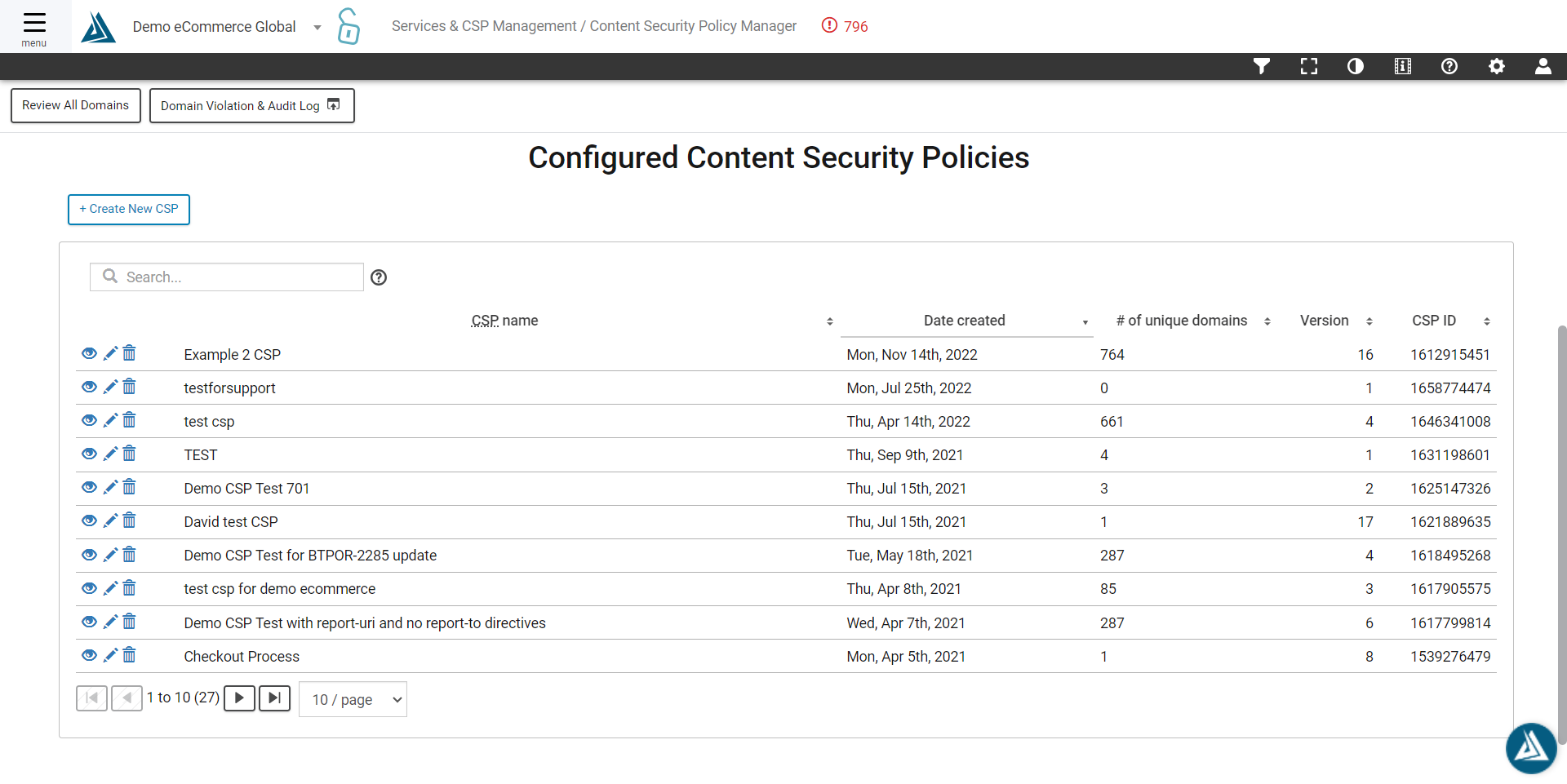Open the hamburger menu
1567x784 pixels.
tap(34, 27)
